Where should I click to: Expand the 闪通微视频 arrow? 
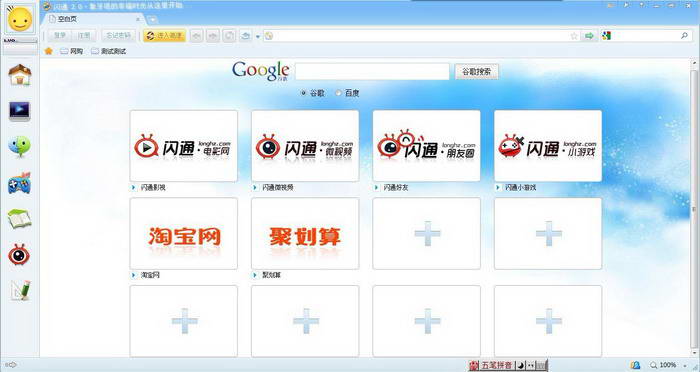click(255, 188)
